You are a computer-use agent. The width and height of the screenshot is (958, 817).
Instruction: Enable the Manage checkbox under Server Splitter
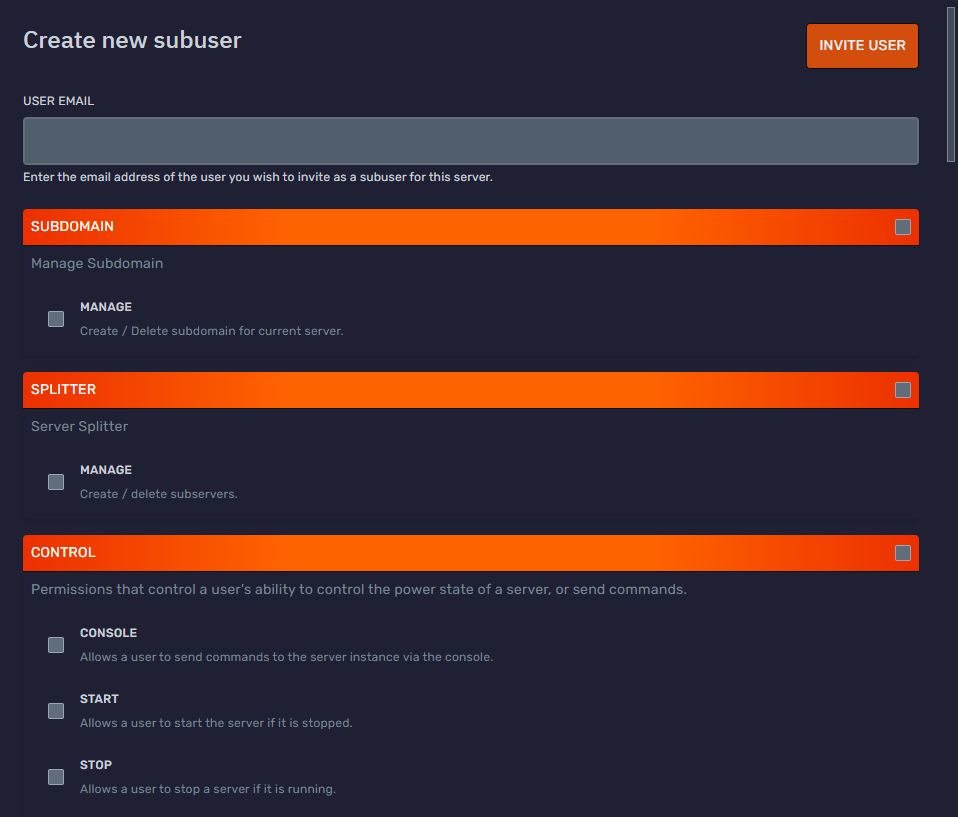tap(56, 482)
